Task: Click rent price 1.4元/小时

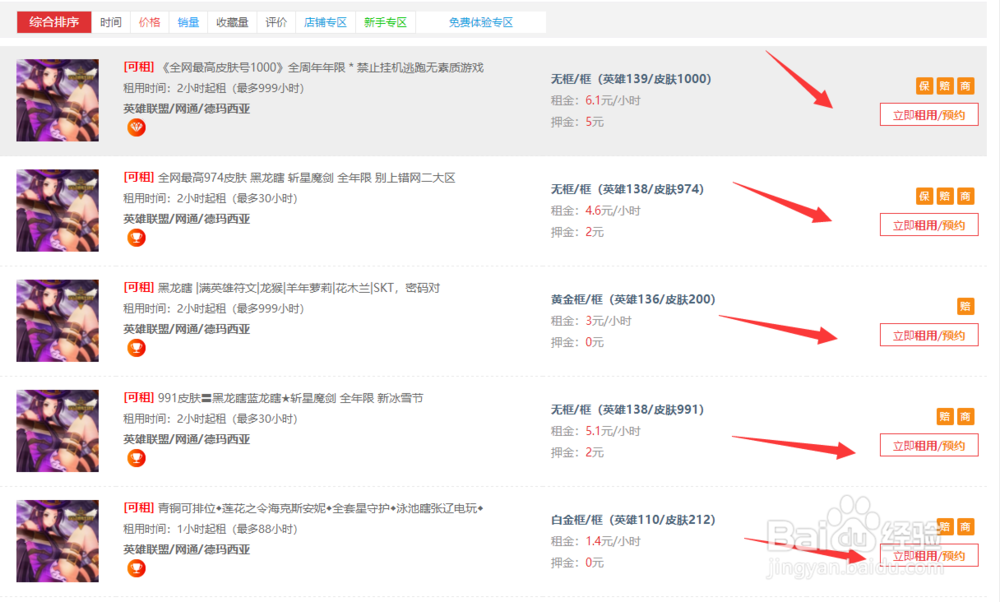Action: (x=613, y=541)
